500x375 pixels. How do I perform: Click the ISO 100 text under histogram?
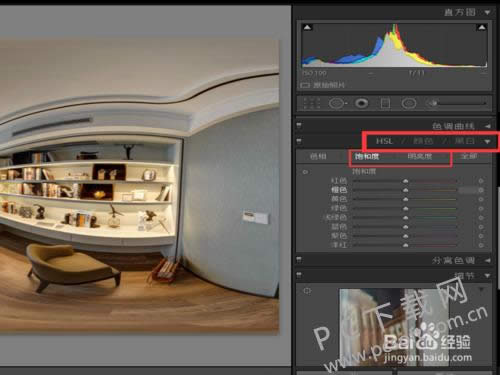(314, 73)
